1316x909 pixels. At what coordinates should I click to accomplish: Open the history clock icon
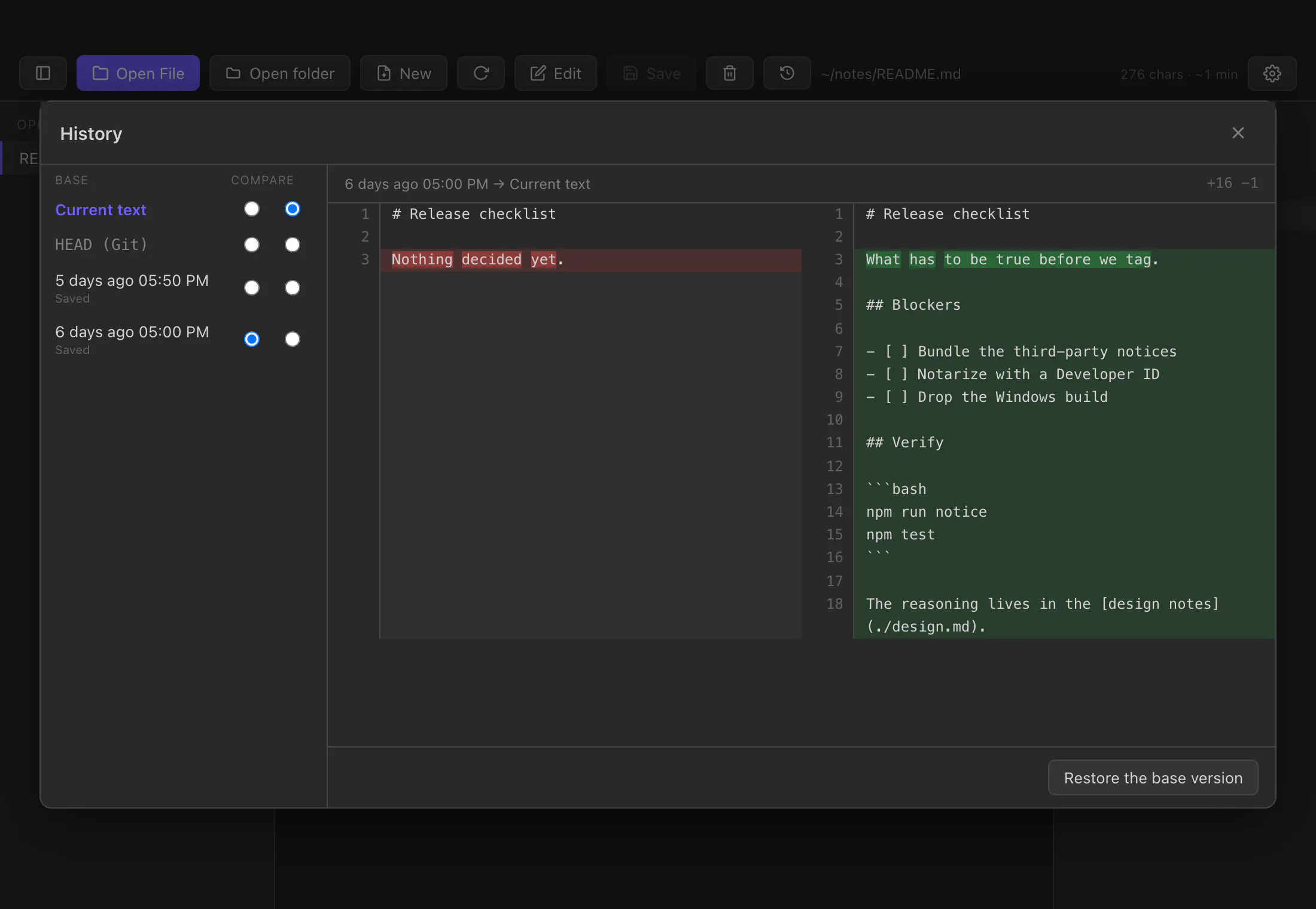787,73
